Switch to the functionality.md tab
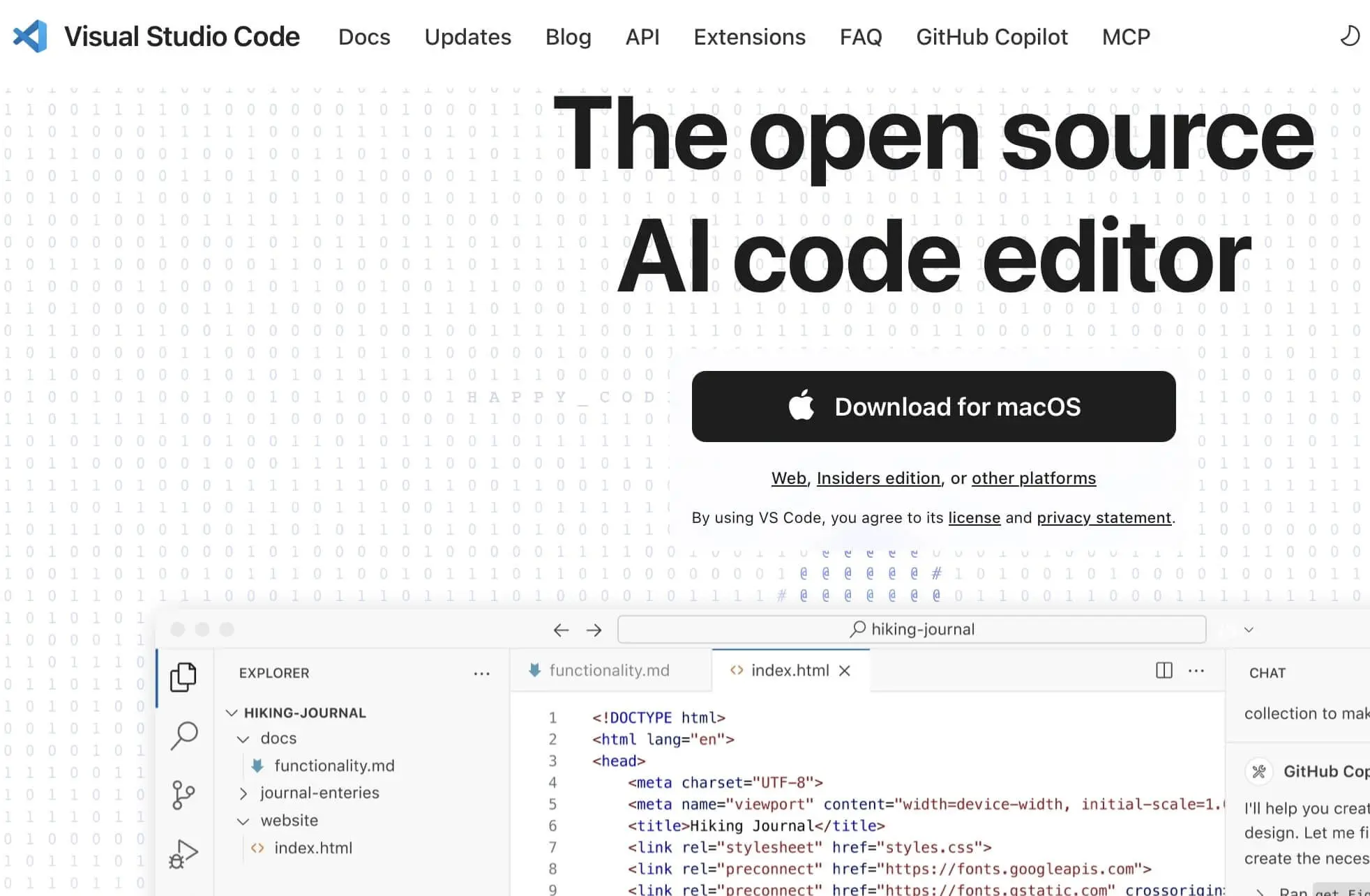This screenshot has width=1370, height=896. (x=608, y=670)
